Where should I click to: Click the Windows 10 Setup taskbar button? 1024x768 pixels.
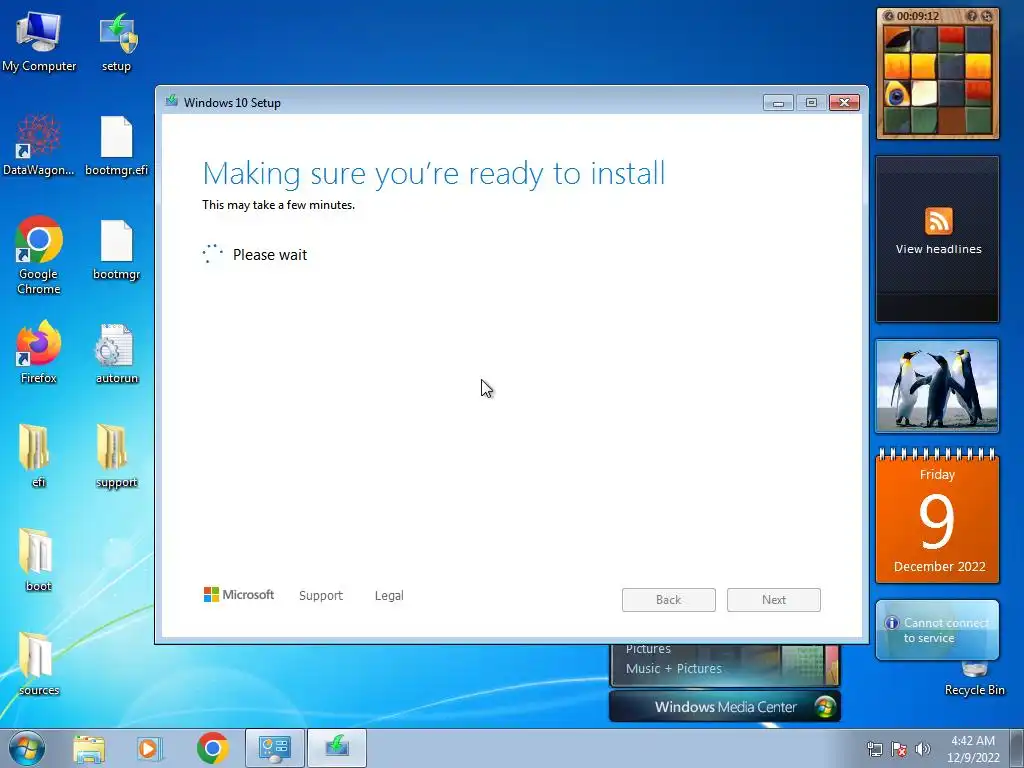337,748
